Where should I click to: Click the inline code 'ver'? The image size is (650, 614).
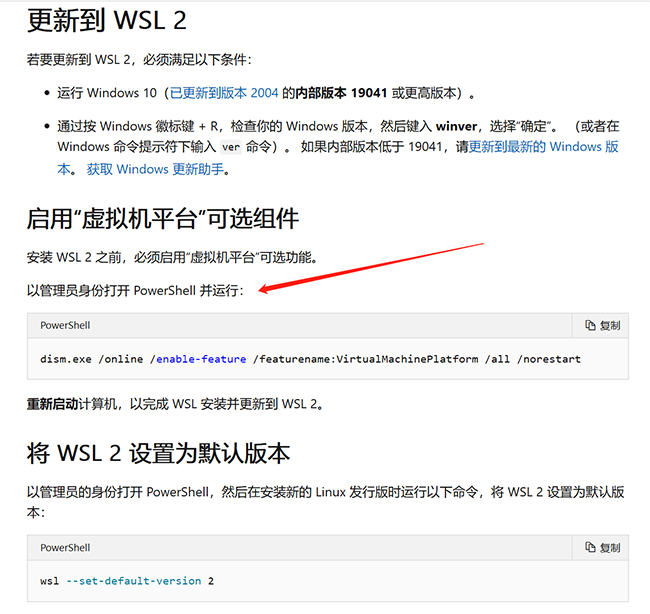pyautogui.click(x=231, y=147)
